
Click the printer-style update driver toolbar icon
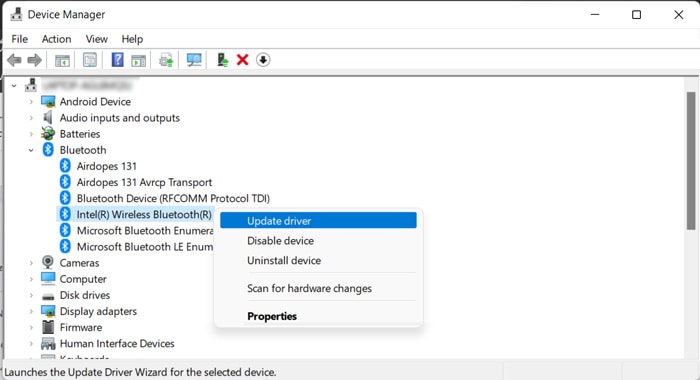tap(166, 60)
